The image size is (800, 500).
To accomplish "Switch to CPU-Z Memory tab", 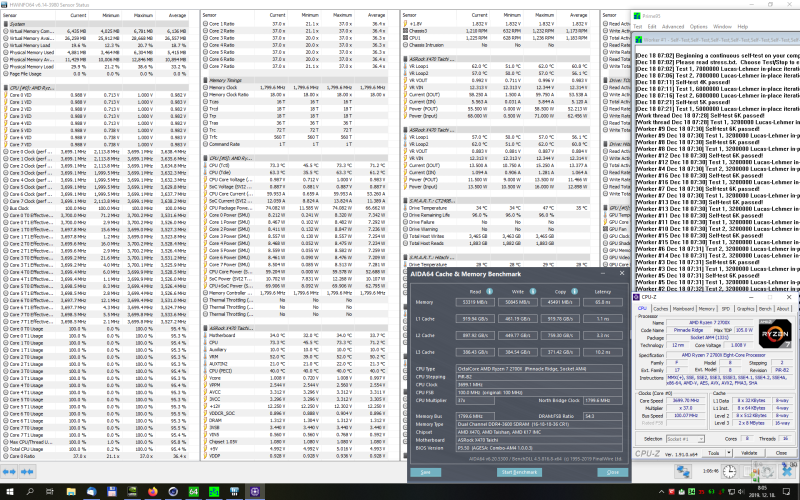I will 707,309.
